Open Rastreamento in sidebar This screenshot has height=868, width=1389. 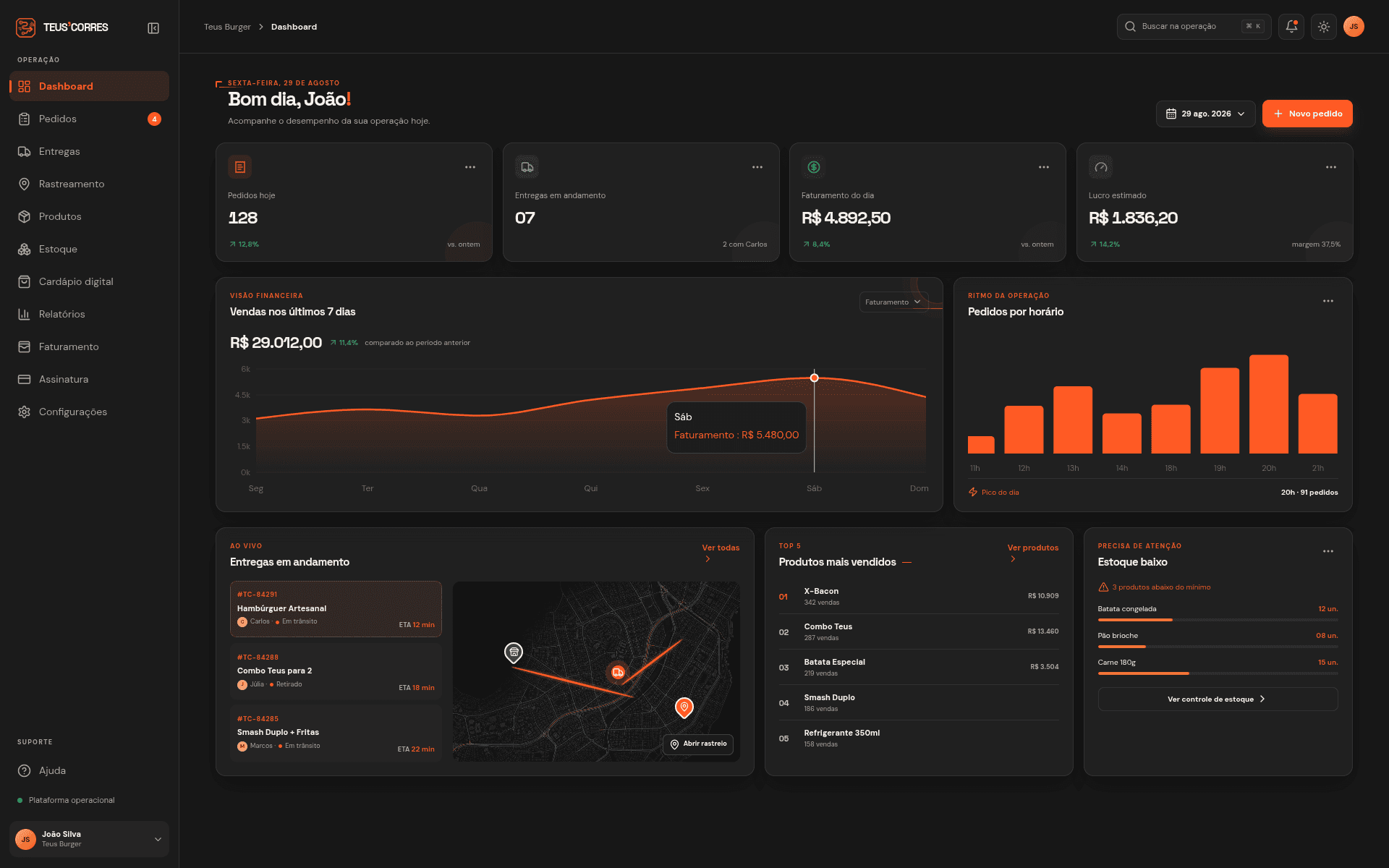tap(89, 184)
